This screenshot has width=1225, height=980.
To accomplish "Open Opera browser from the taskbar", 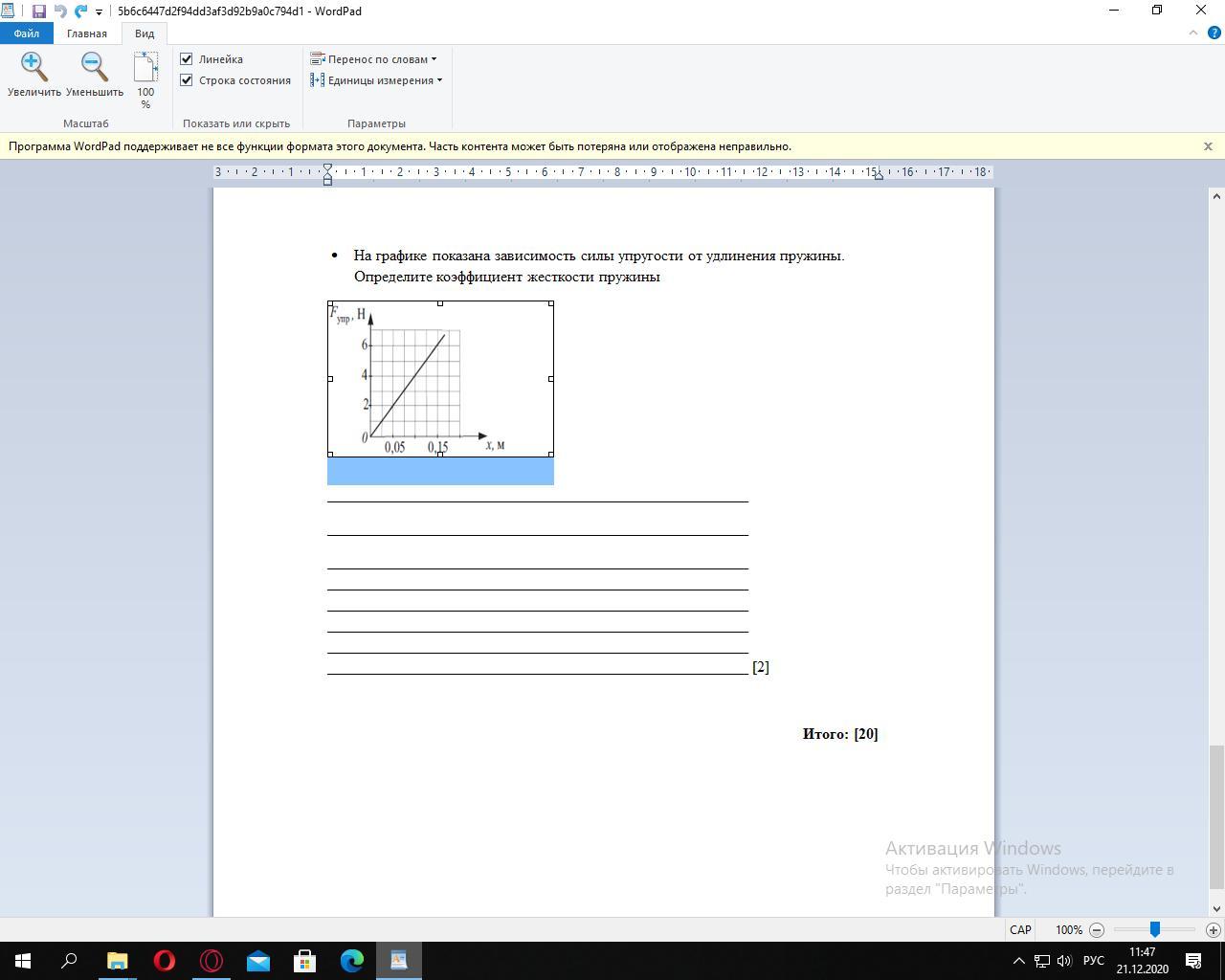I will [x=165, y=960].
